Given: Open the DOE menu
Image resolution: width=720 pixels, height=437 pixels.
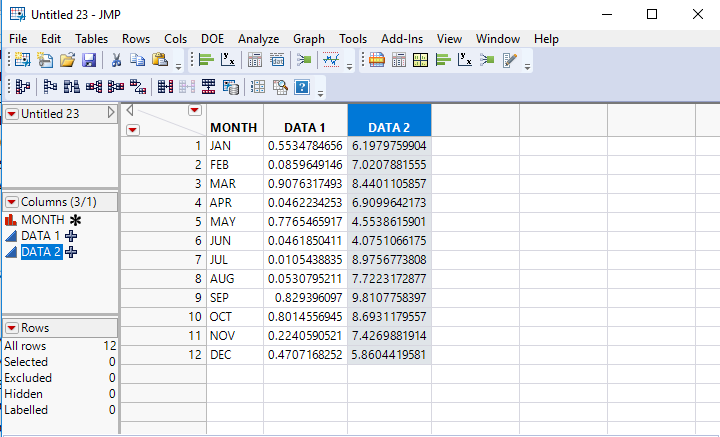Looking at the screenshot, I should (x=212, y=39).
